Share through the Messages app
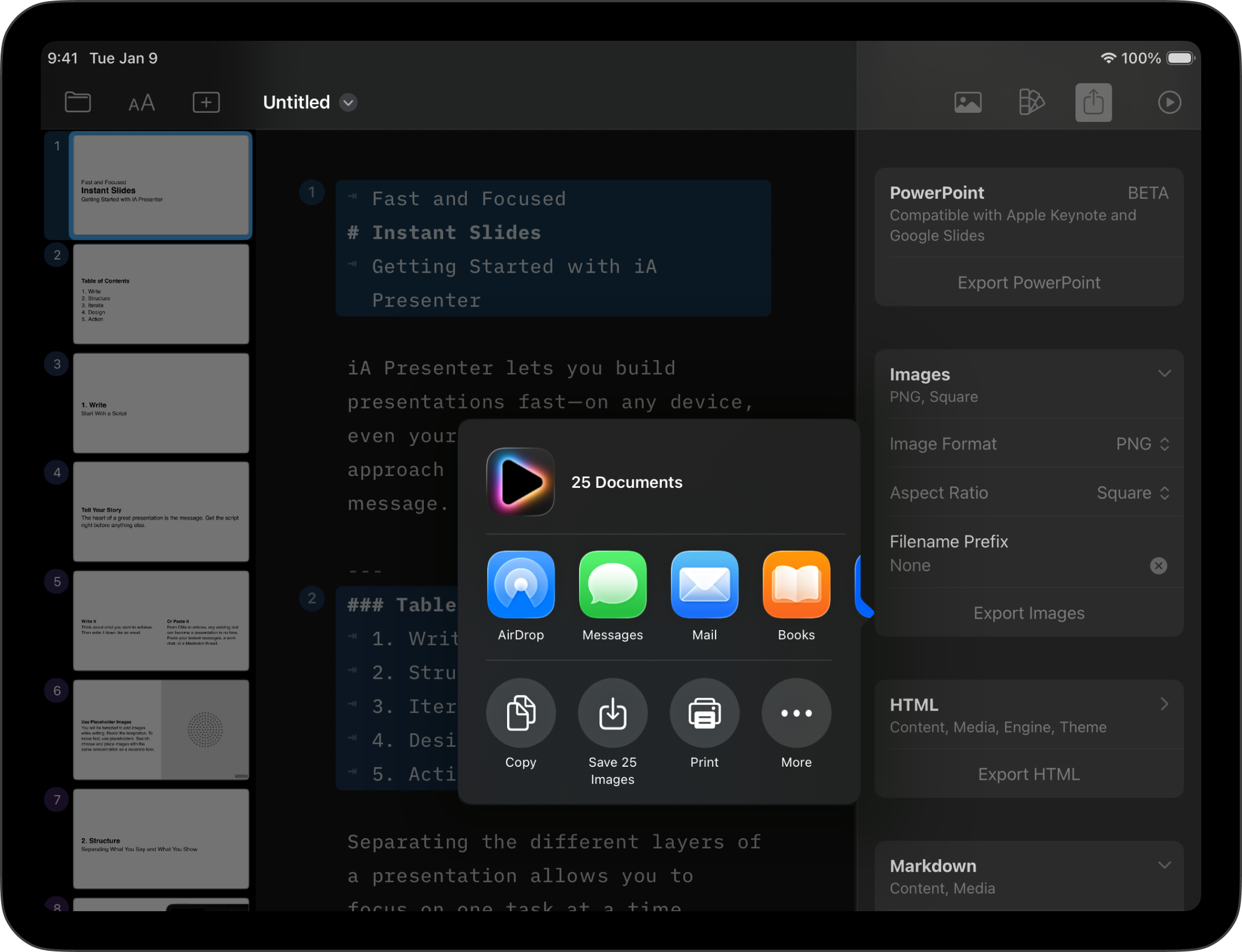Image resolution: width=1242 pixels, height=952 pixels. pyautogui.click(x=613, y=585)
